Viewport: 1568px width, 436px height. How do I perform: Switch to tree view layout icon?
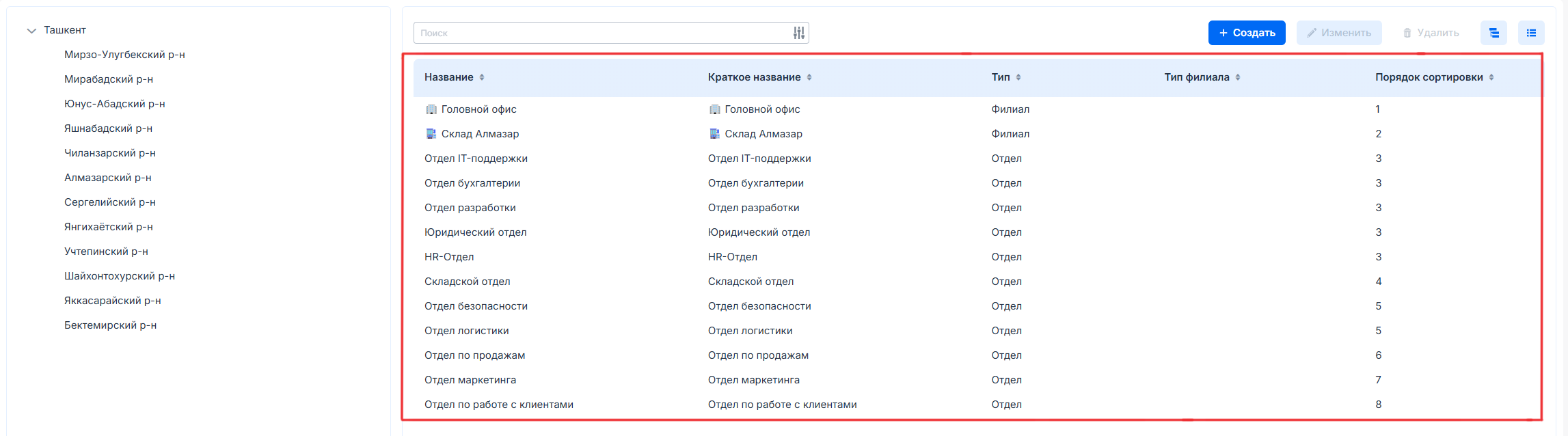tap(1493, 33)
